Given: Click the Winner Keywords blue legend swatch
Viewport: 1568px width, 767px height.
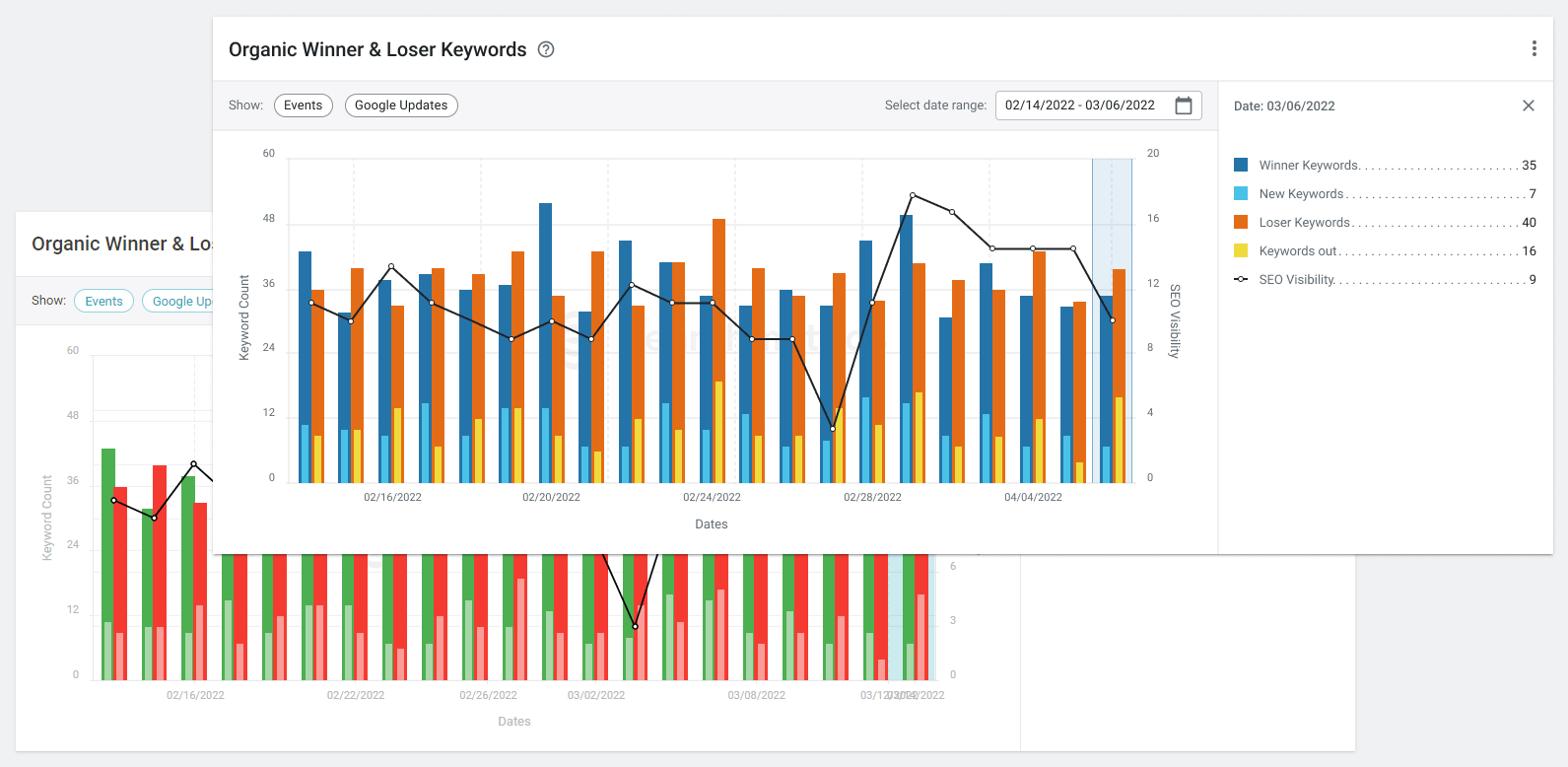Looking at the screenshot, I should (x=1241, y=166).
